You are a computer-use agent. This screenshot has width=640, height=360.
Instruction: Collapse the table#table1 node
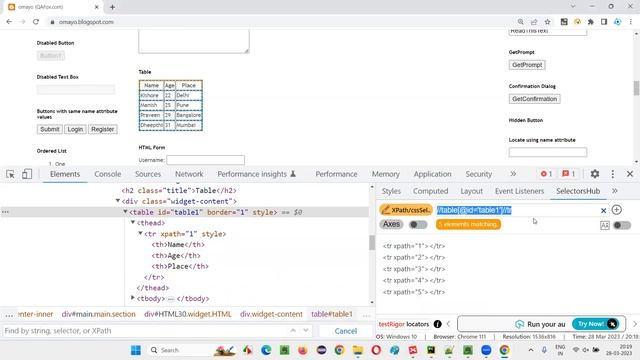(125, 211)
